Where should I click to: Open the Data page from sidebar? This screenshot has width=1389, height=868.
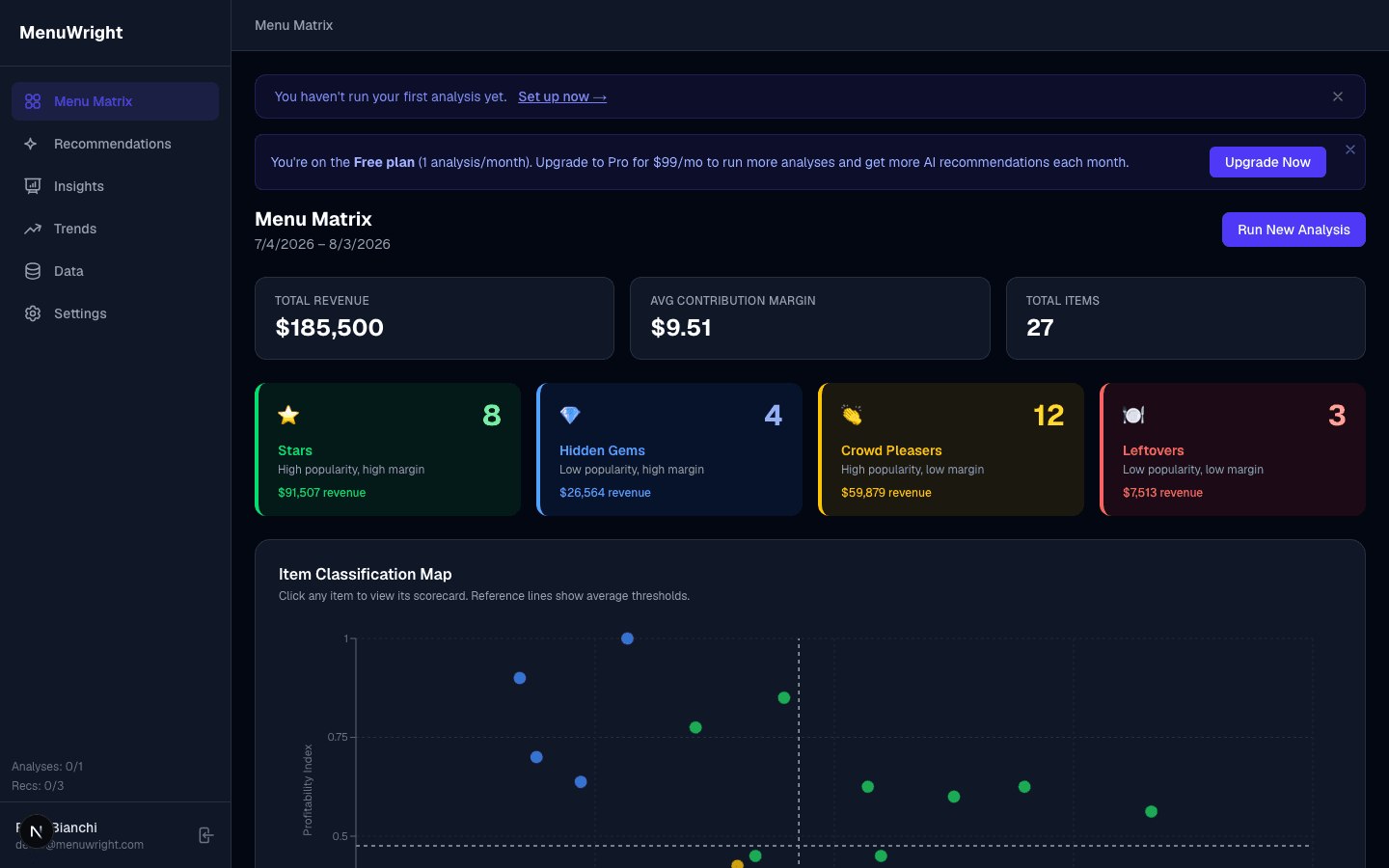pos(116,271)
